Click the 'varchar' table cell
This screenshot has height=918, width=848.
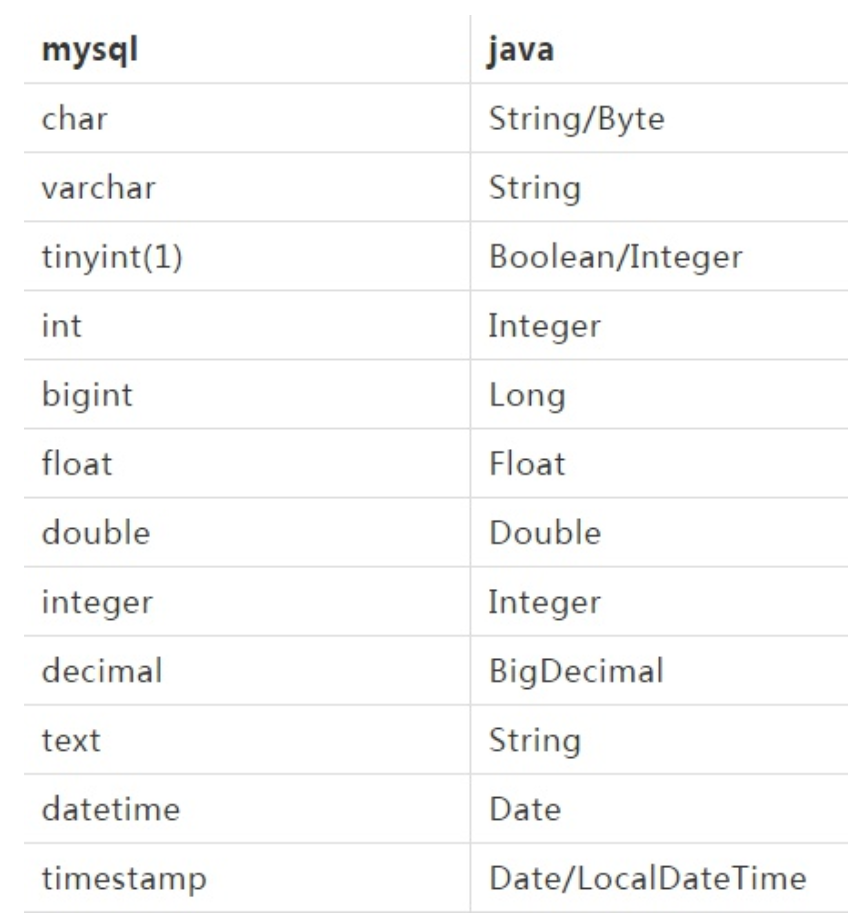coord(98,188)
